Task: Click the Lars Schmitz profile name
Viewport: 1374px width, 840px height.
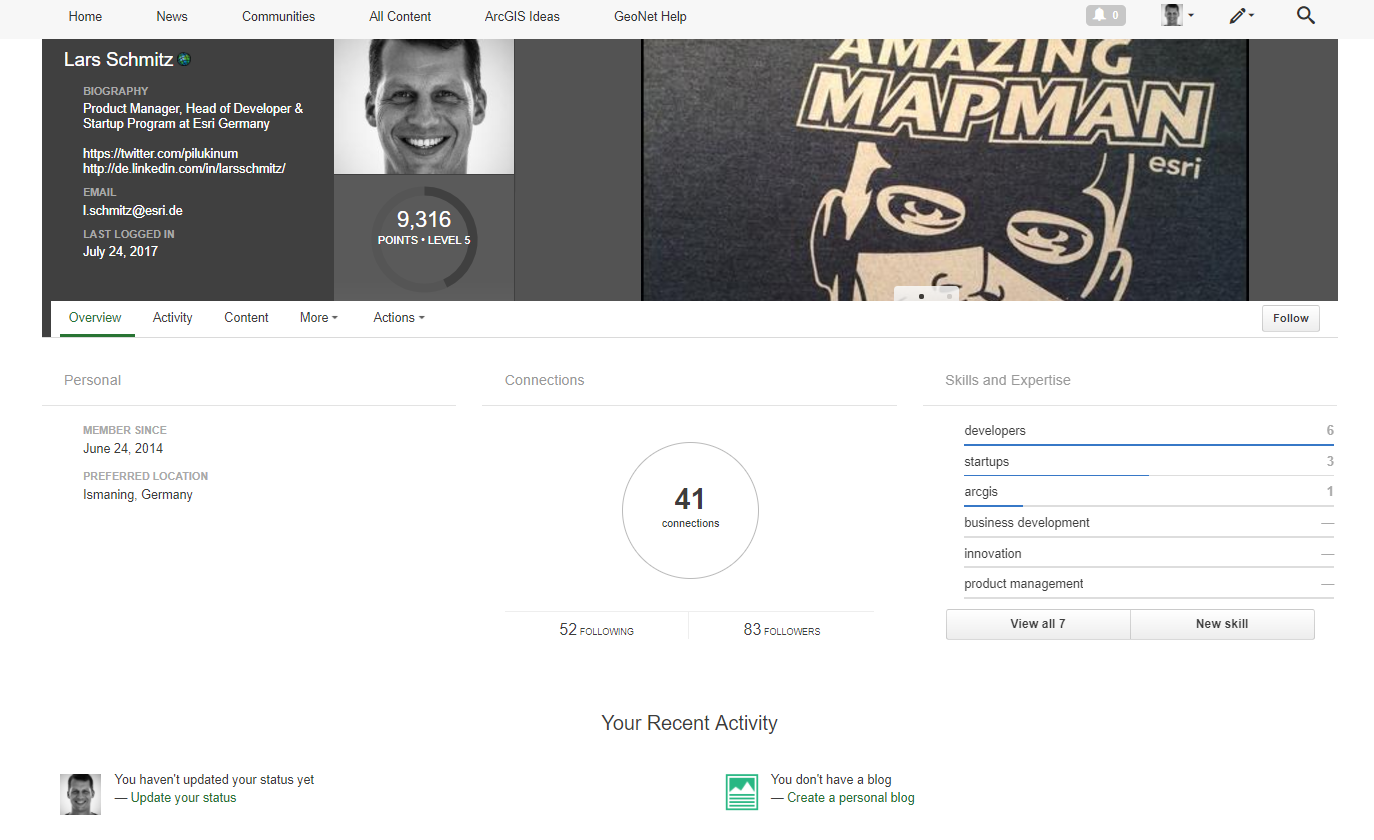Action: [119, 60]
